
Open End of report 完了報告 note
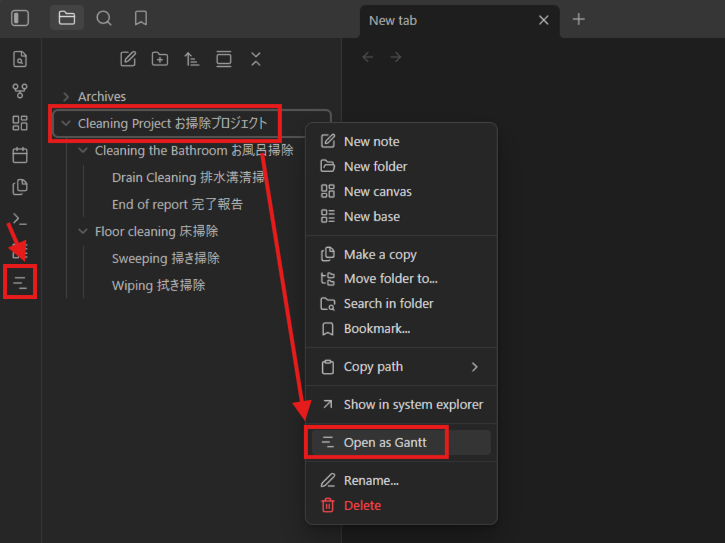point(177,204)
